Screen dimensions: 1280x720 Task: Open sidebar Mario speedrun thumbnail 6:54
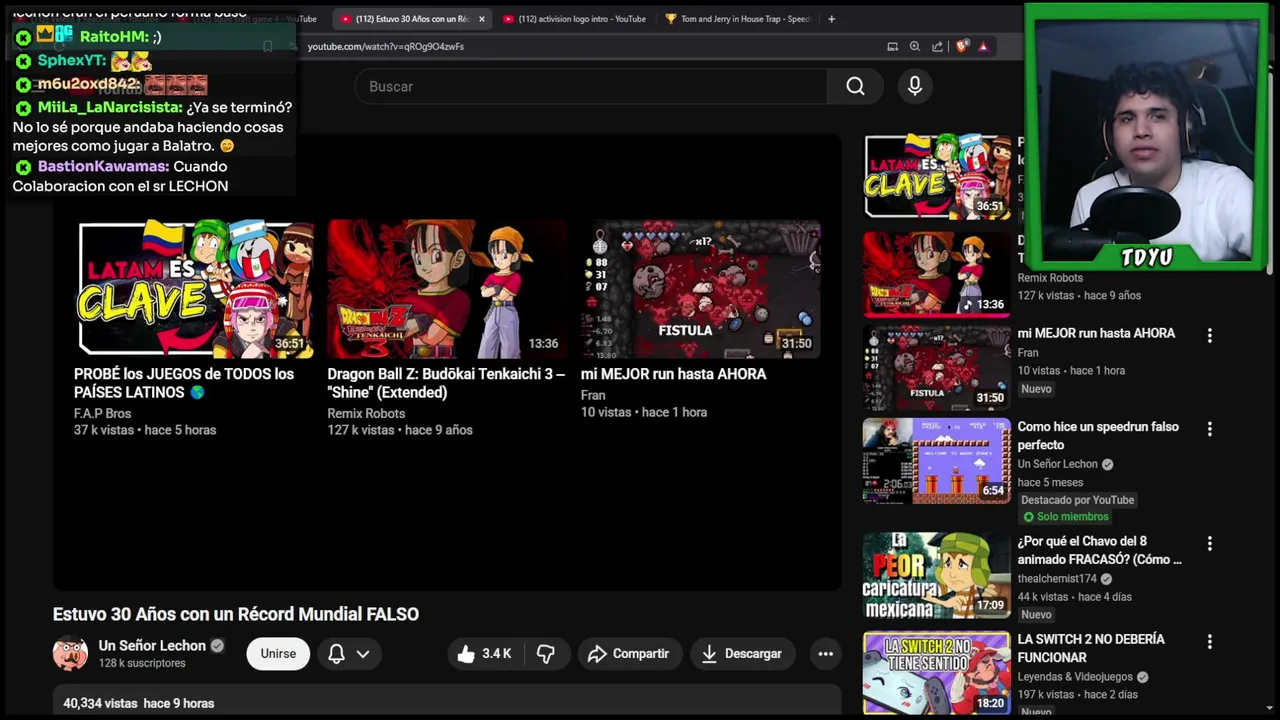(x=937, y=460)
